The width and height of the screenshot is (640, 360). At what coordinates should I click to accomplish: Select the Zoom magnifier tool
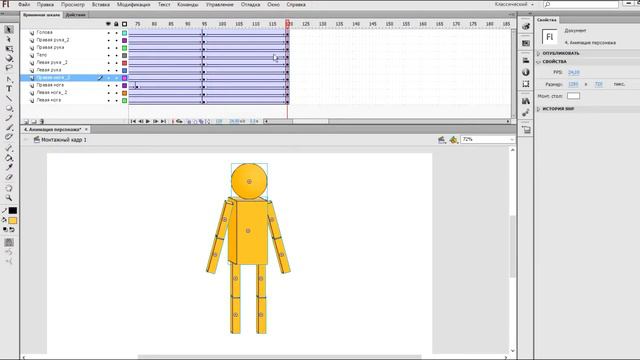9,198
